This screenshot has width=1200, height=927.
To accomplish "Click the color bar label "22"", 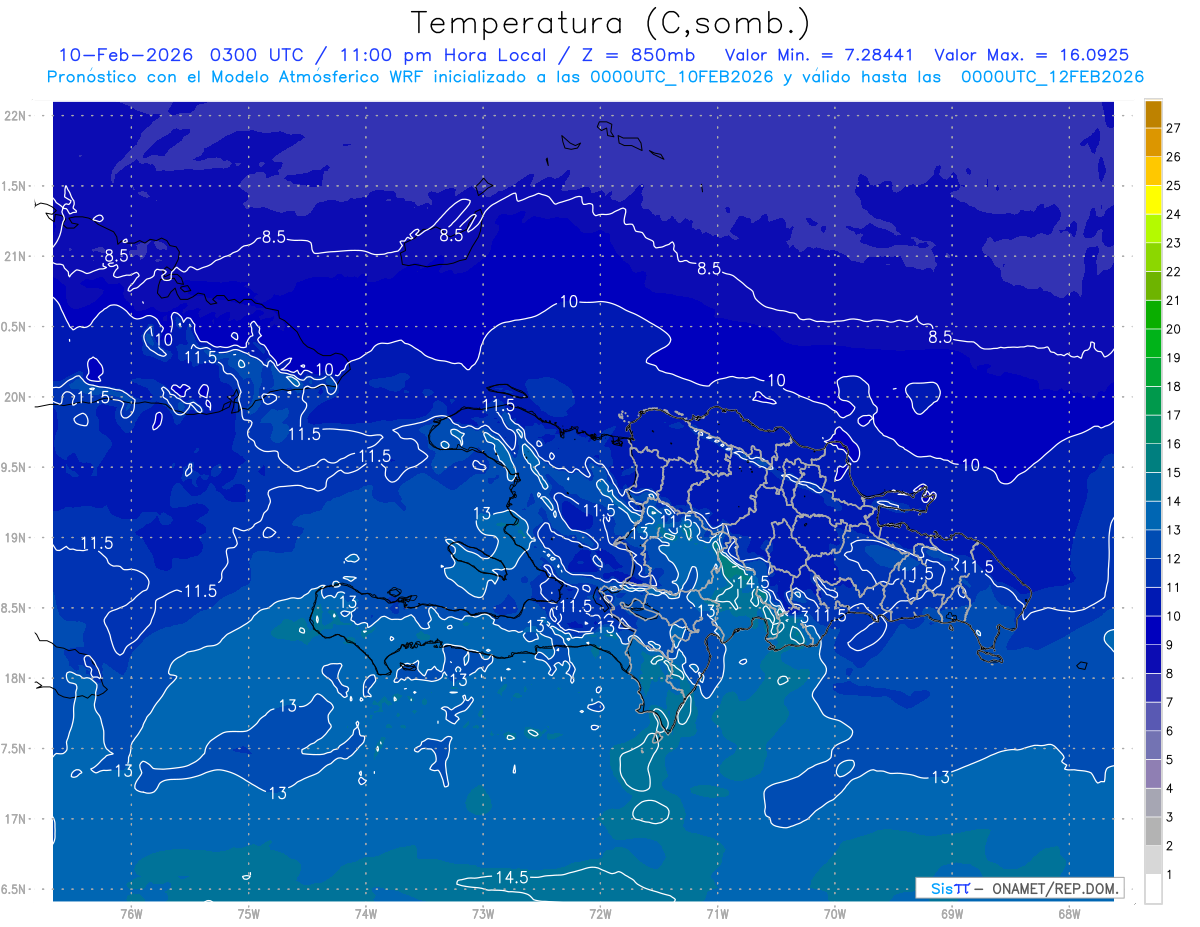I will coord(1173,271).
